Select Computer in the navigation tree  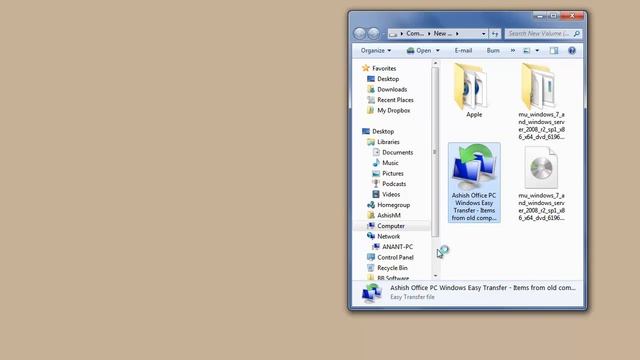coord(391,226)
